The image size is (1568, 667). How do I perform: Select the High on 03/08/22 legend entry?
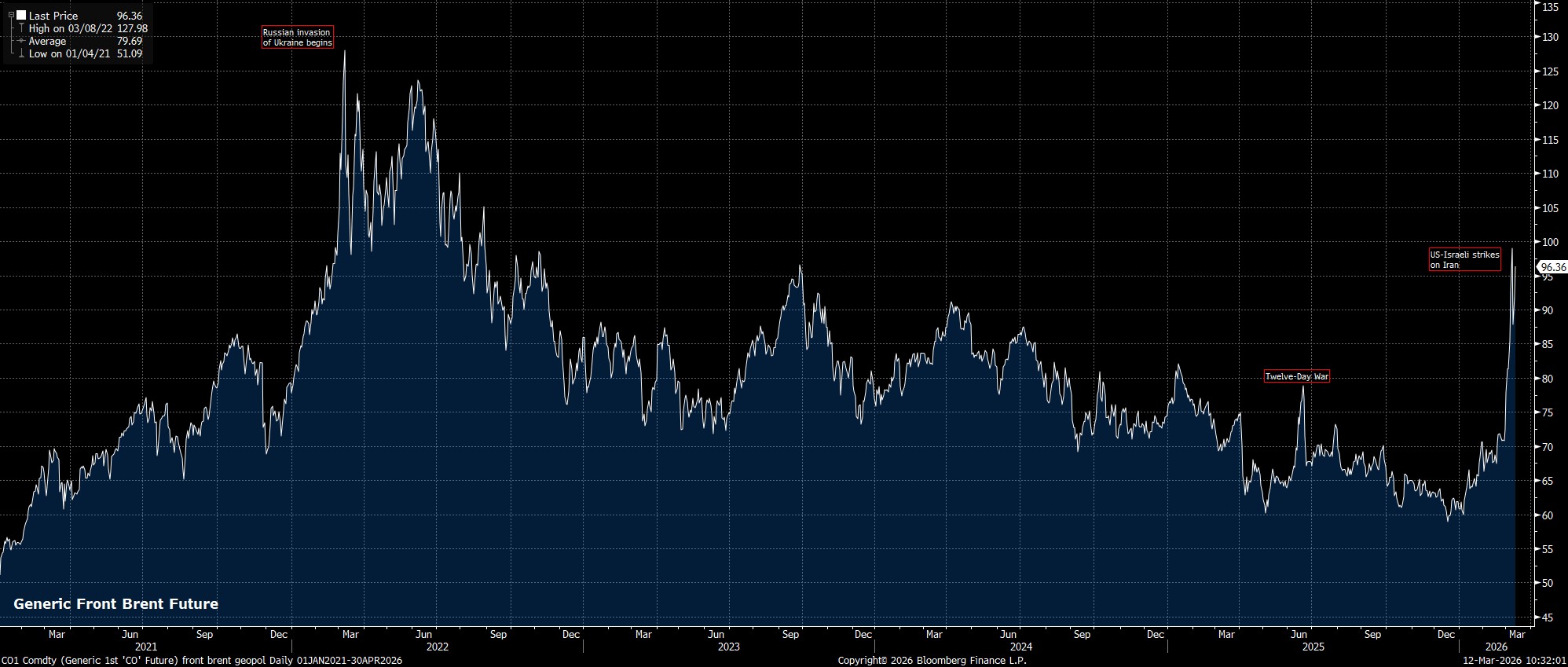[70, 28]
